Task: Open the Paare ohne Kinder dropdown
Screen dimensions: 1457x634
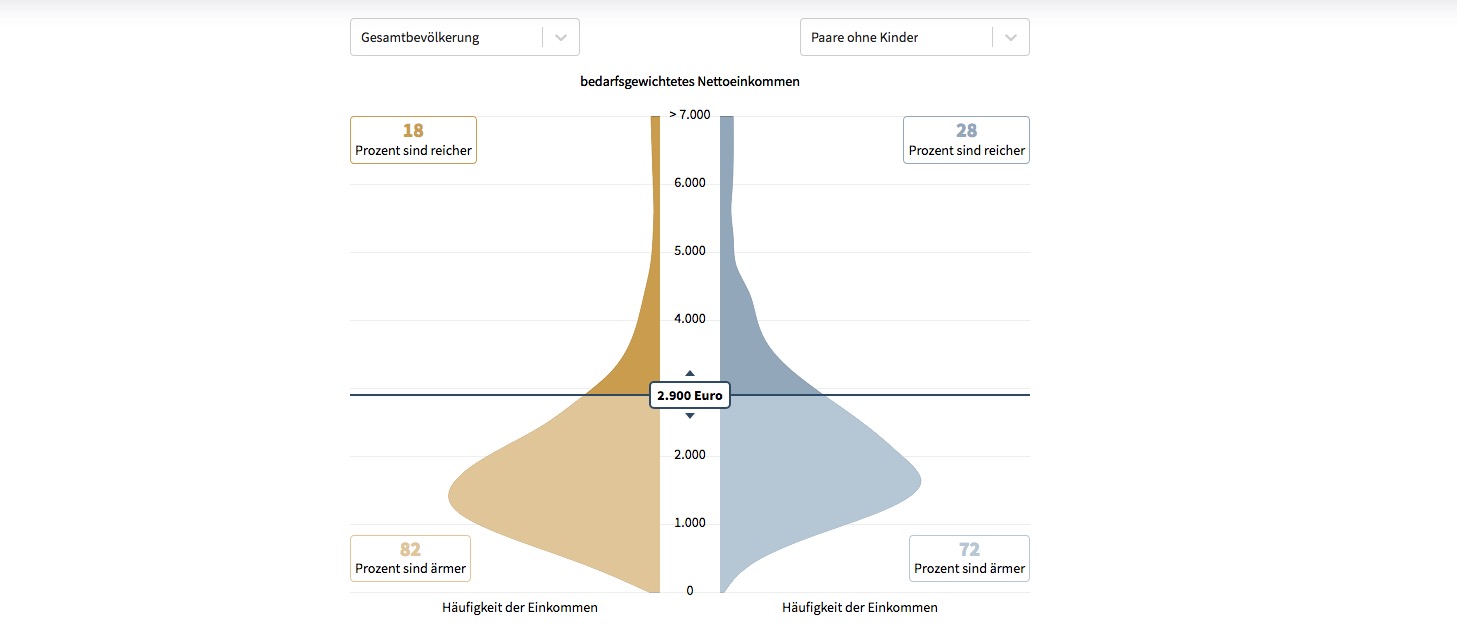Action: coord(895,37)
